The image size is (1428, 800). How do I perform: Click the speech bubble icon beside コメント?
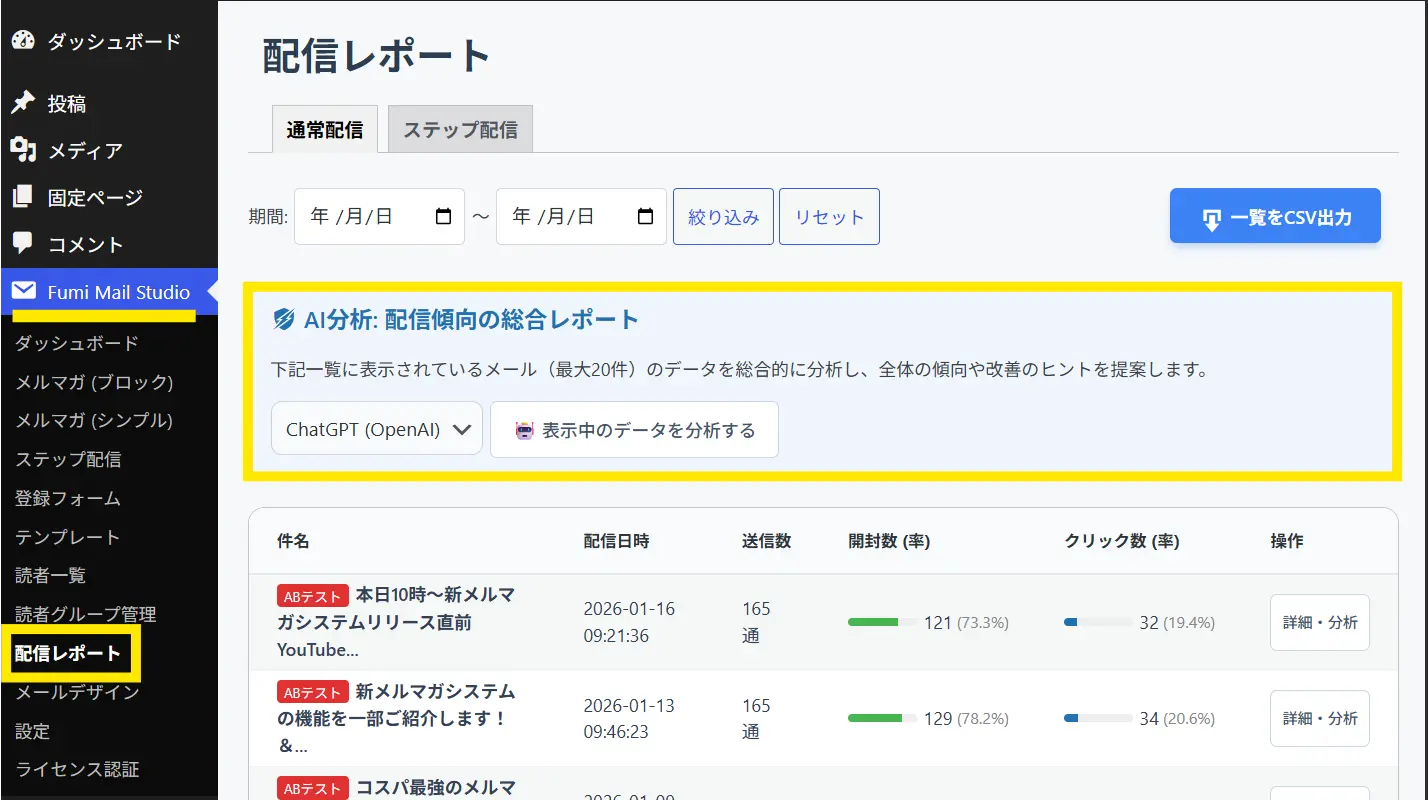(23, 244)
